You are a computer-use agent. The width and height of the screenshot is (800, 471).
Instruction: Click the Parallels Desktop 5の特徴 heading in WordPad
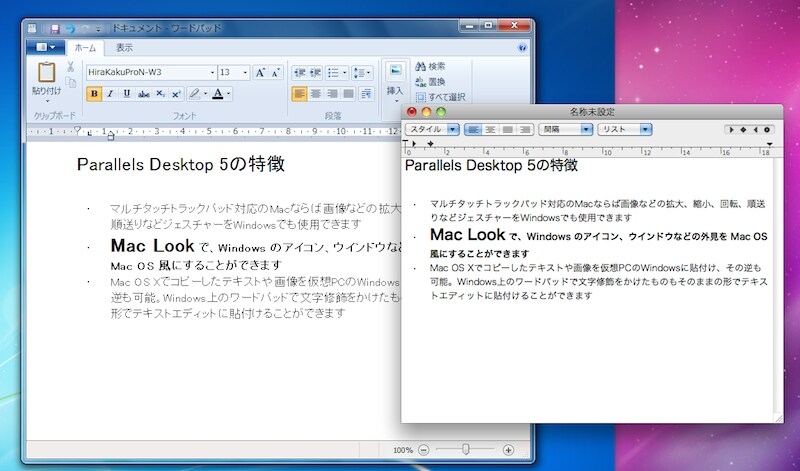click(x=181, y=164)
